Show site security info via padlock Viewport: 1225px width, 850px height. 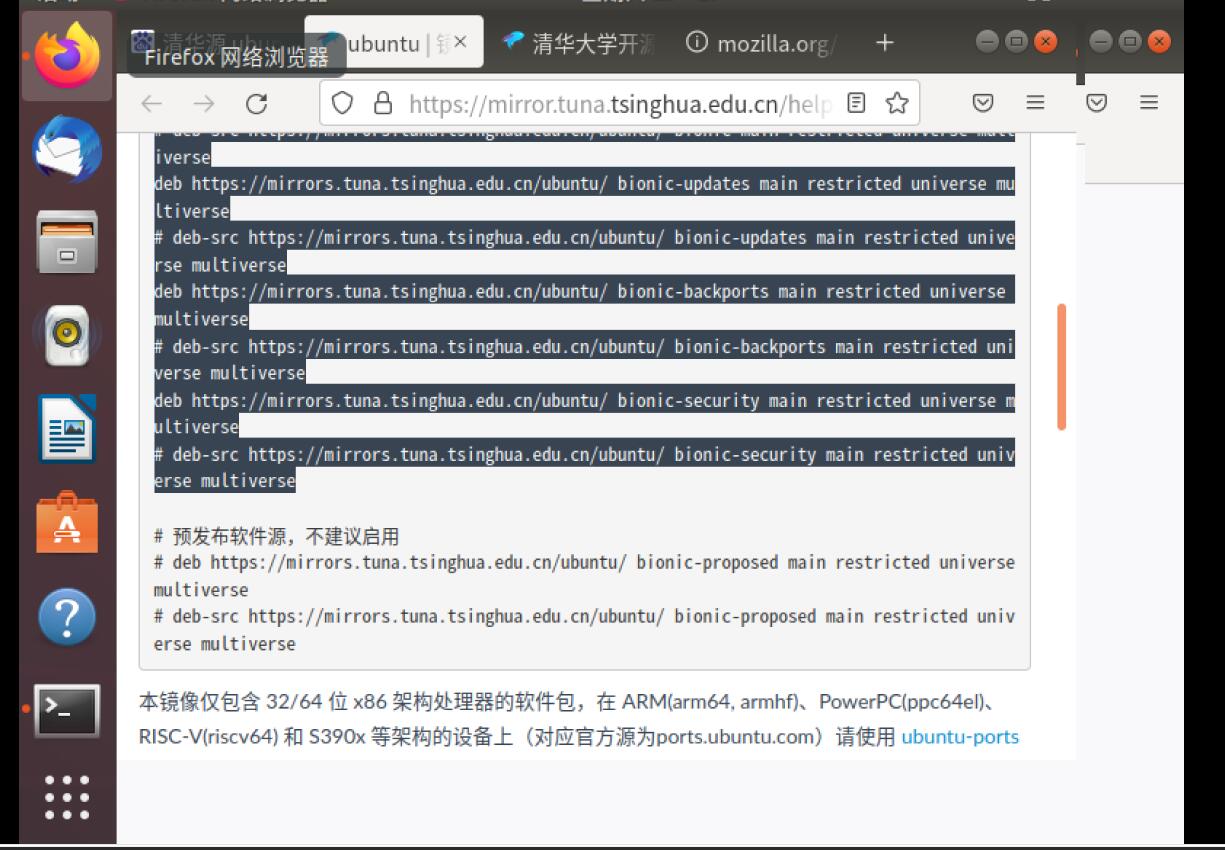[382, 103]
